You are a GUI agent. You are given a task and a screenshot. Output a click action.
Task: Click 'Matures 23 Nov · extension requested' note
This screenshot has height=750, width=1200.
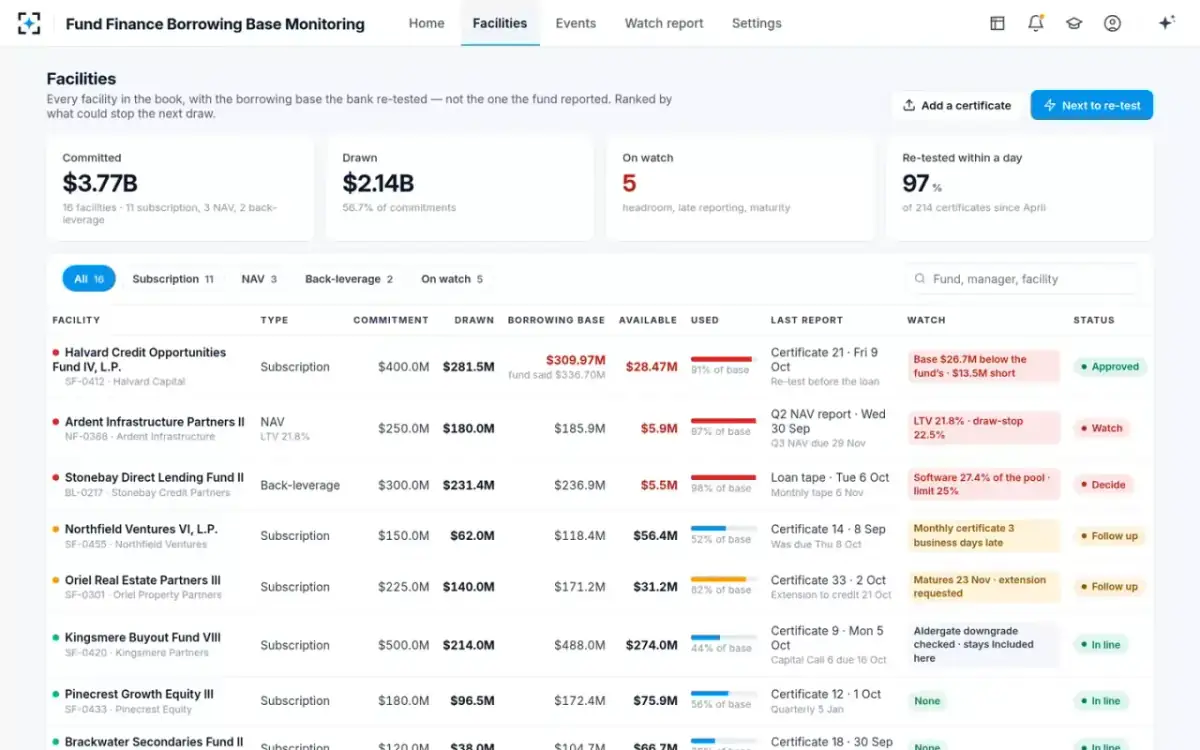[x=984, y=587]
